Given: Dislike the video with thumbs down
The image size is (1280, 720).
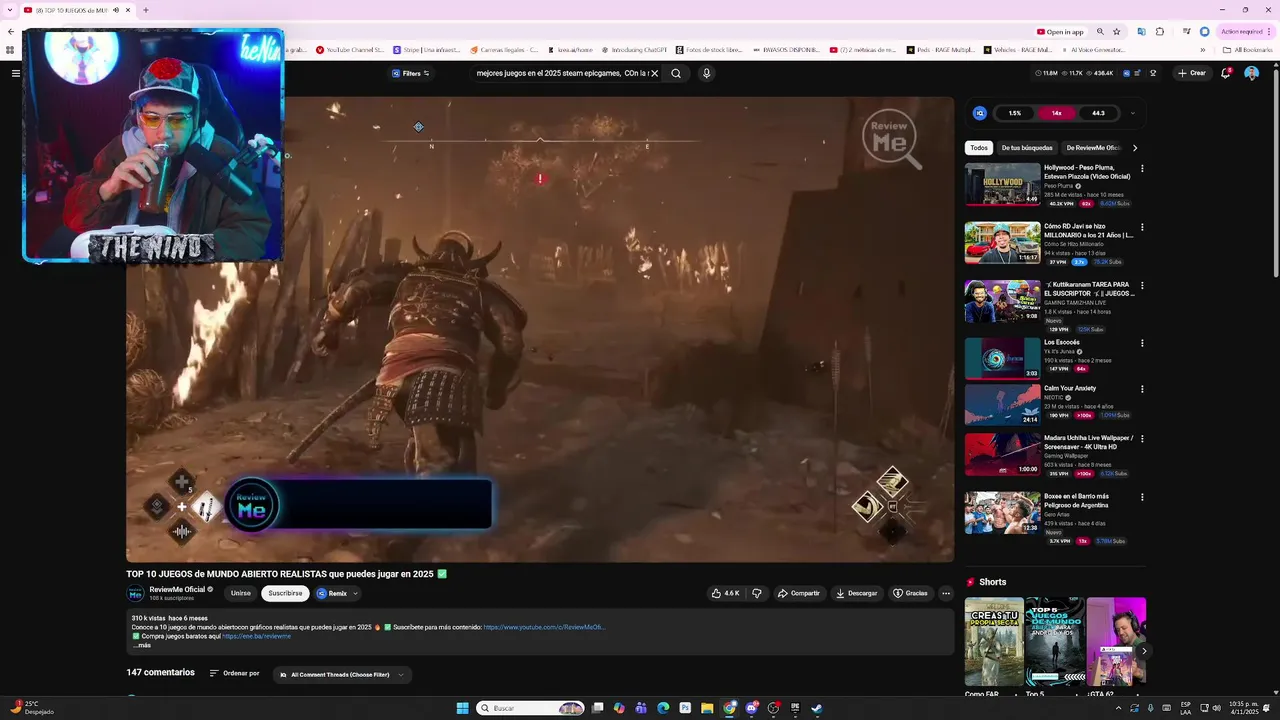Looking at the screenshot, I should point(757,593).
